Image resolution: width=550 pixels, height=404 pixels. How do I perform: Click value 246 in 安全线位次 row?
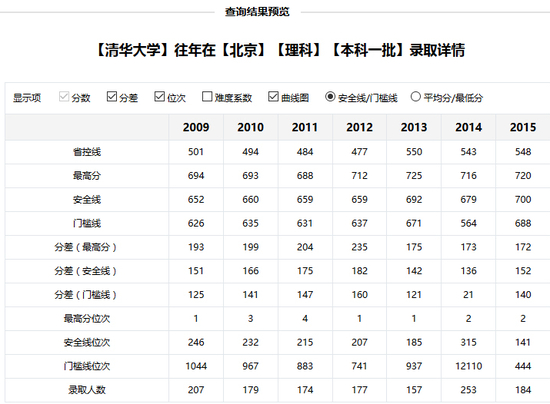[x=196, y=343]
